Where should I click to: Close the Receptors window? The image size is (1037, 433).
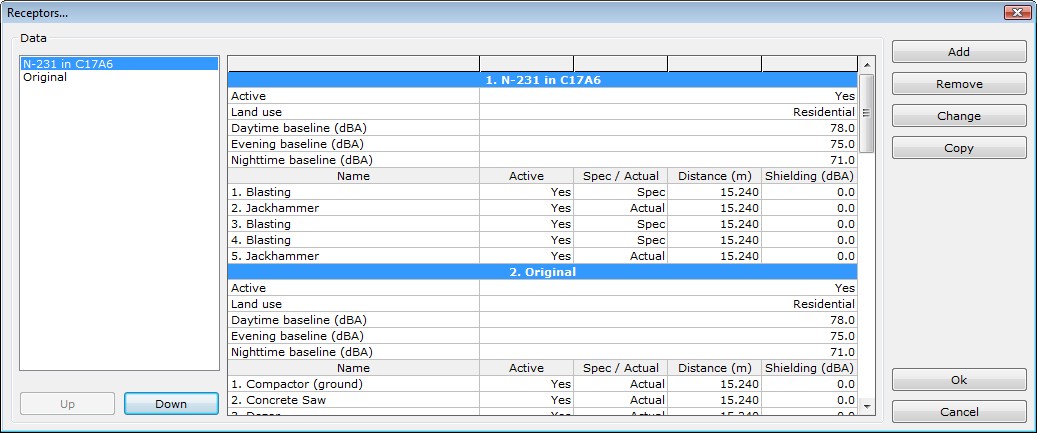1016,11
